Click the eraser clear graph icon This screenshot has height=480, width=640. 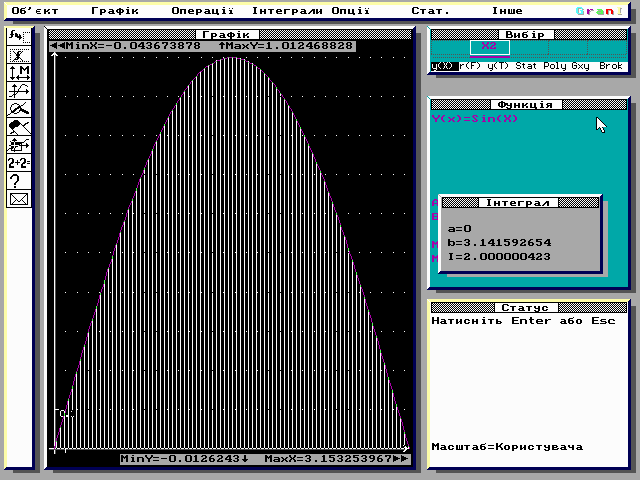[19, 127]
